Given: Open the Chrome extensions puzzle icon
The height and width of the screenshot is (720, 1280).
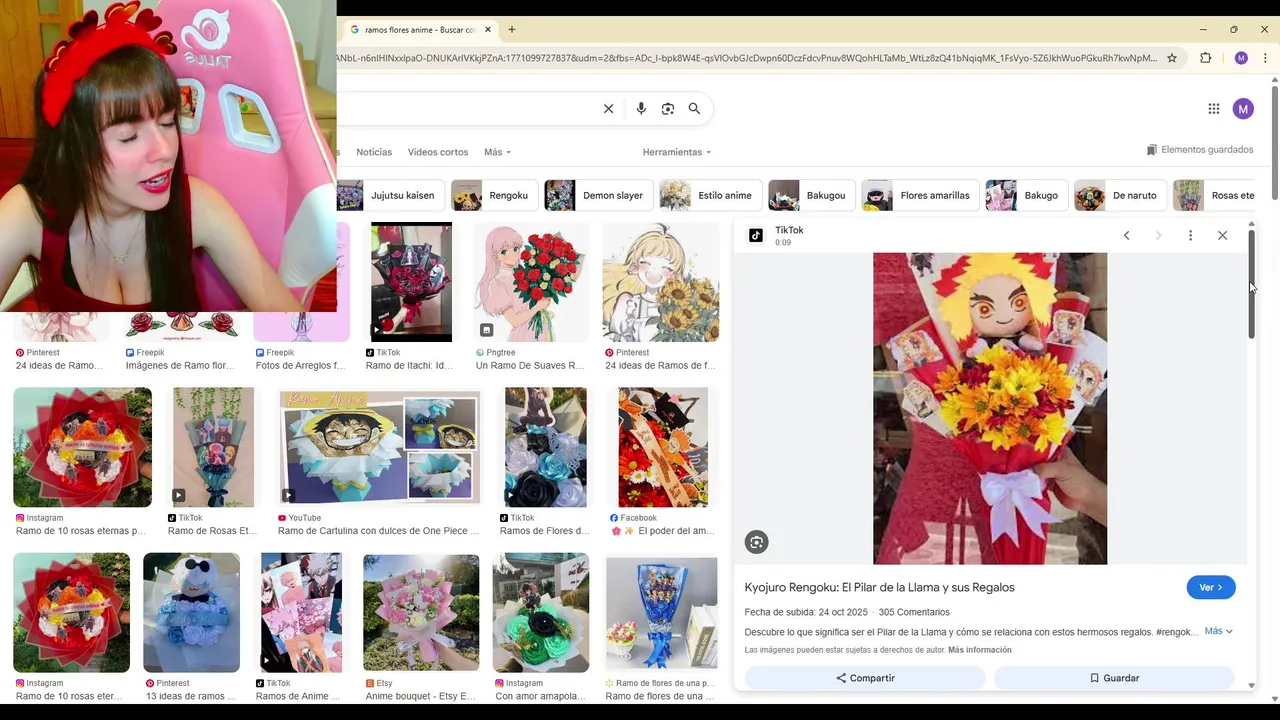Looking at the screenshot, I should coord(1205,58).
